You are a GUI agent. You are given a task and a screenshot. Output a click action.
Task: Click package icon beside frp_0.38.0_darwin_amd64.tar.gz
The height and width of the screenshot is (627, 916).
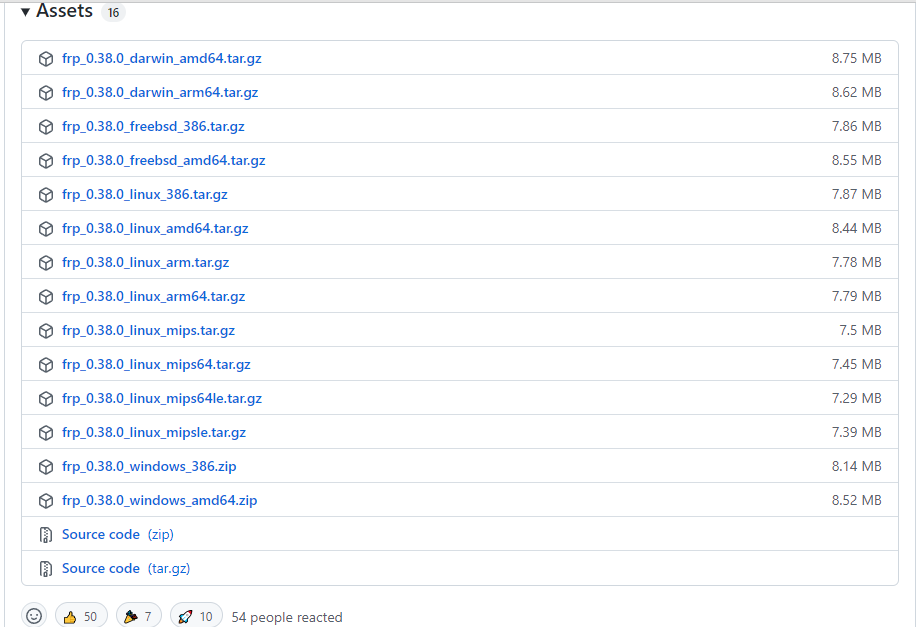pyautogui.click(x=45, y=59)
